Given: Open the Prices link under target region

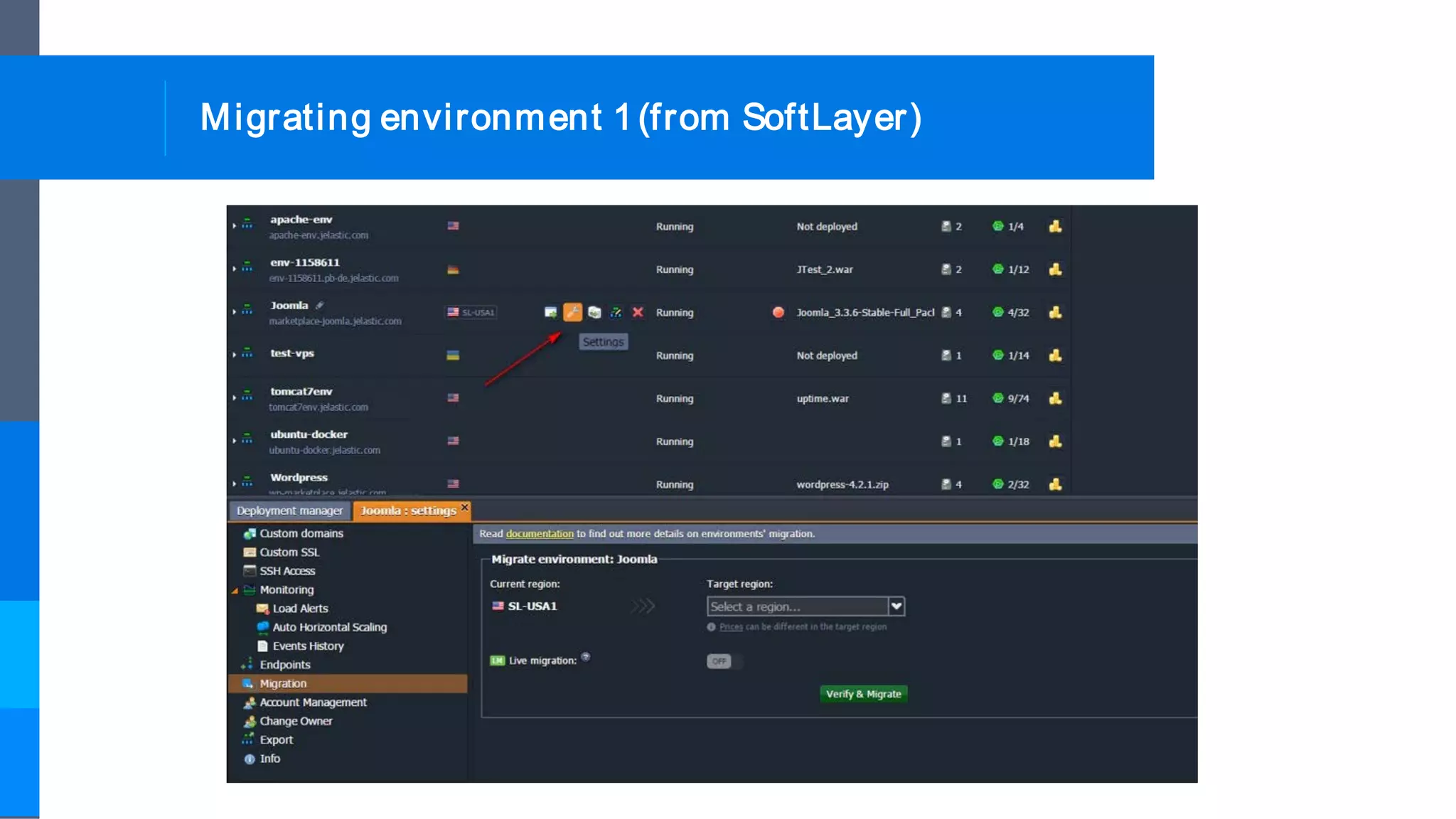Looking at the screenshot, I should 731,627.
